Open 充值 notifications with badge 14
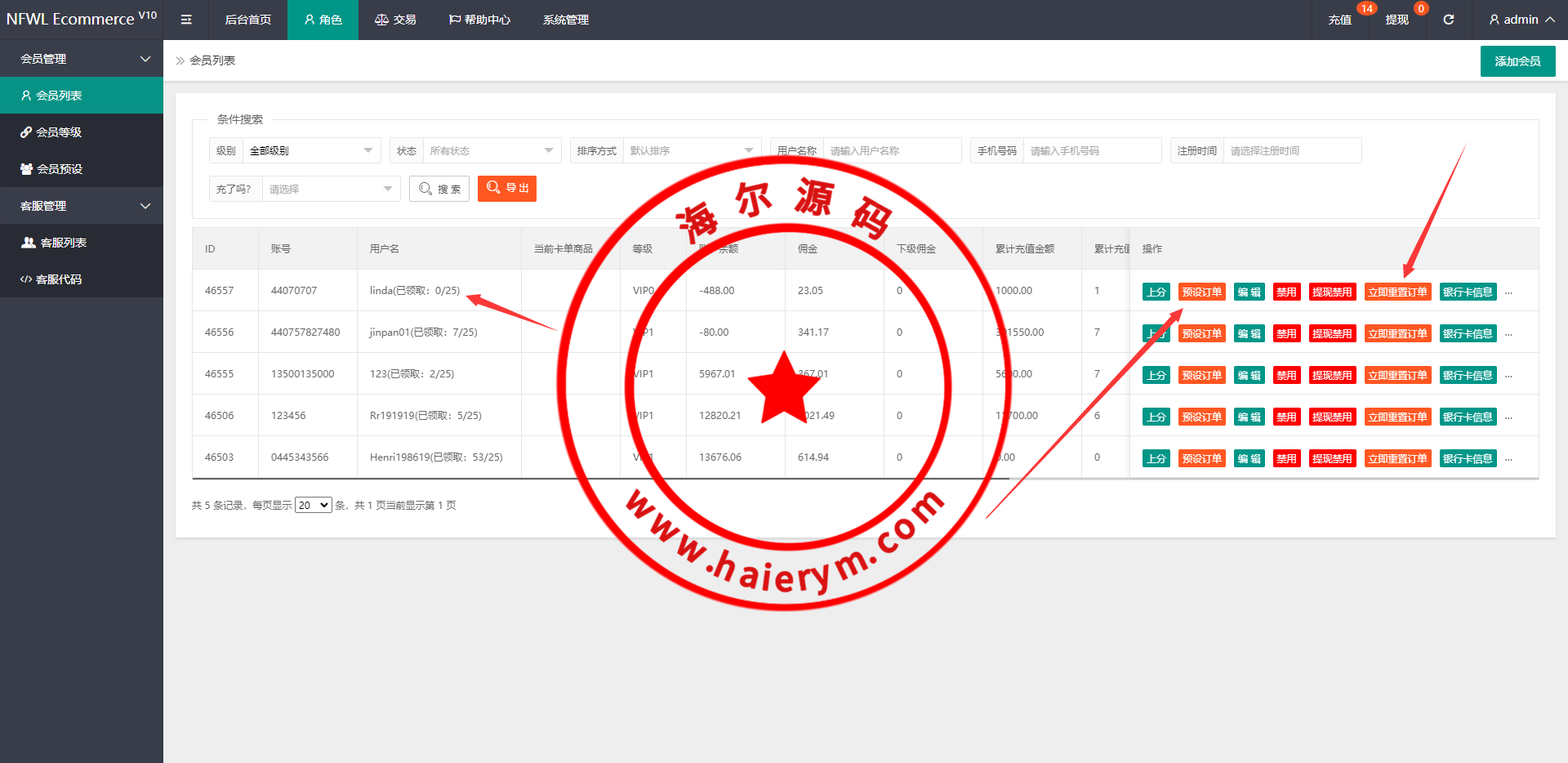Screen dimensions: 1568x763 pos(1339,20)
